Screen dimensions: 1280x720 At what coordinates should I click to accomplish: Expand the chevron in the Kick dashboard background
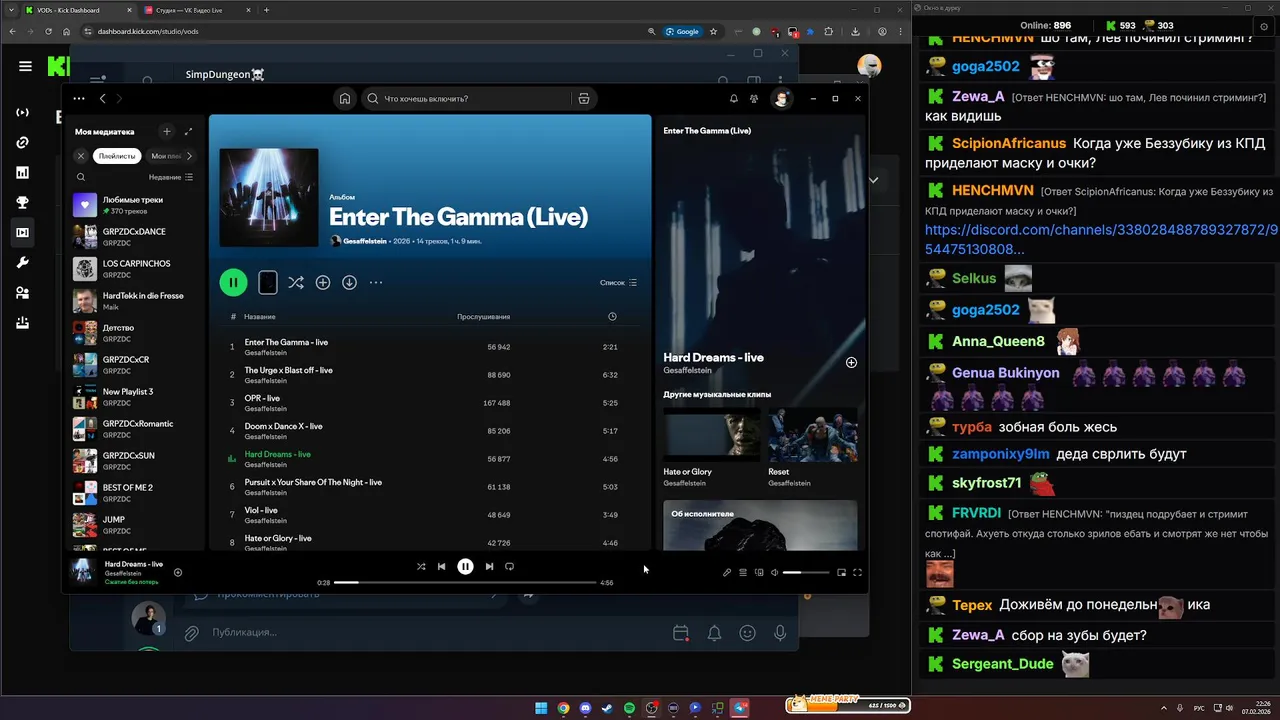point(873,181)
